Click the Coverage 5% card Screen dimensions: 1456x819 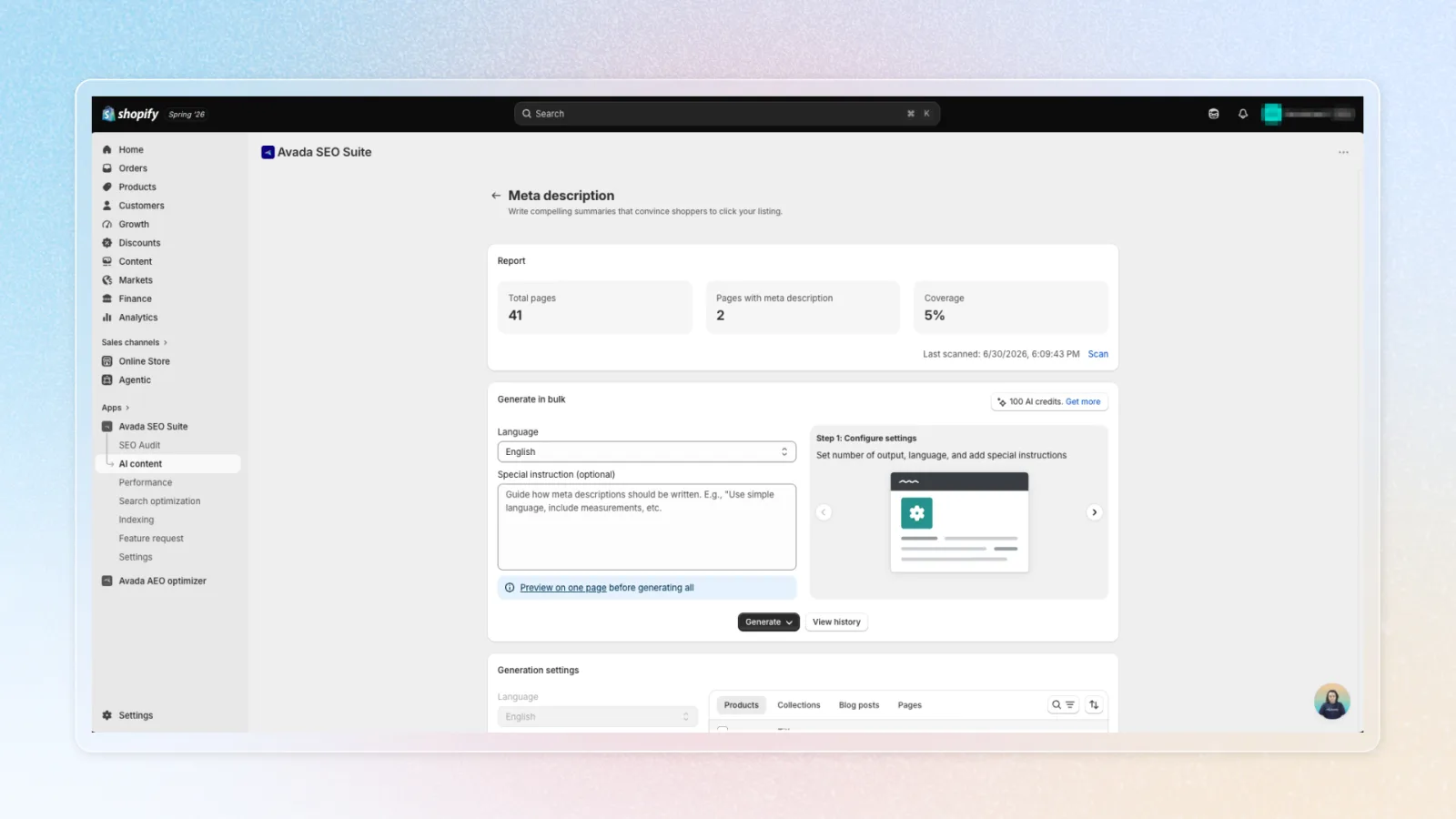tap(1010, 308)
